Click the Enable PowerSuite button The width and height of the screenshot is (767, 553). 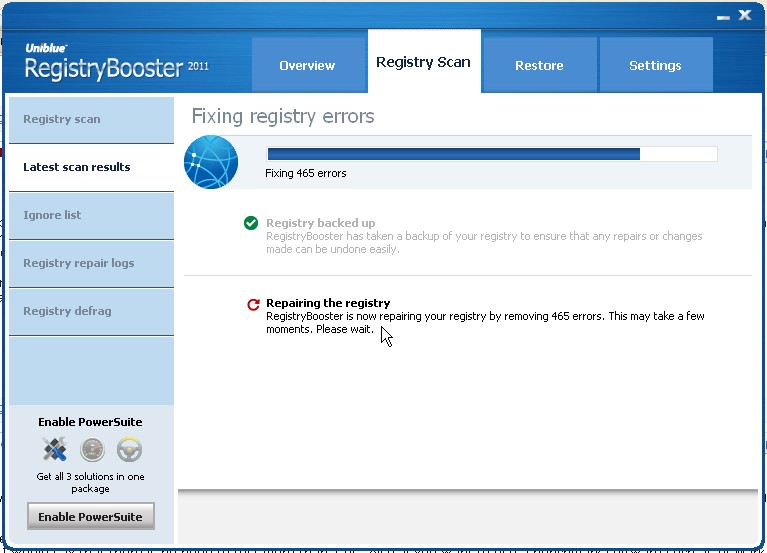click(91, 516)
